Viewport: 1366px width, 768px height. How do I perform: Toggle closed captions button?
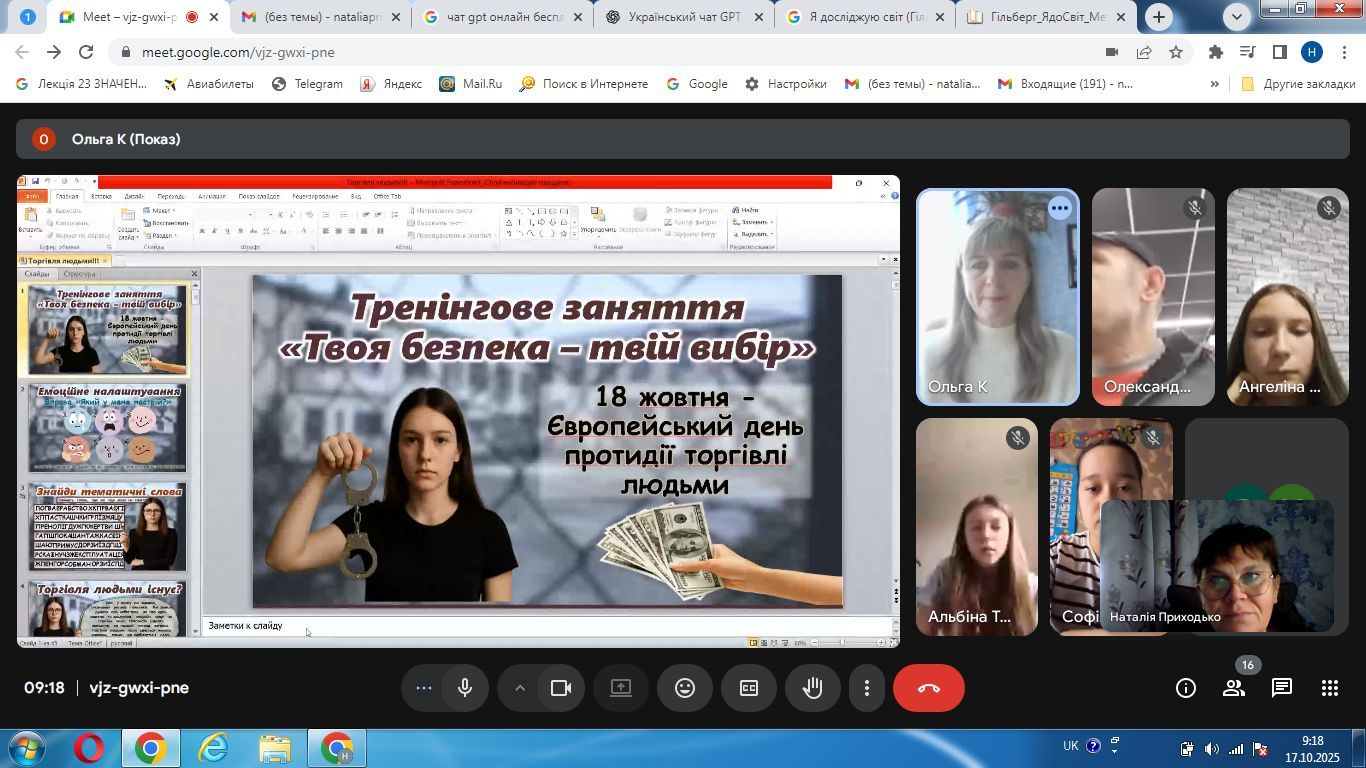coord(748,688)
